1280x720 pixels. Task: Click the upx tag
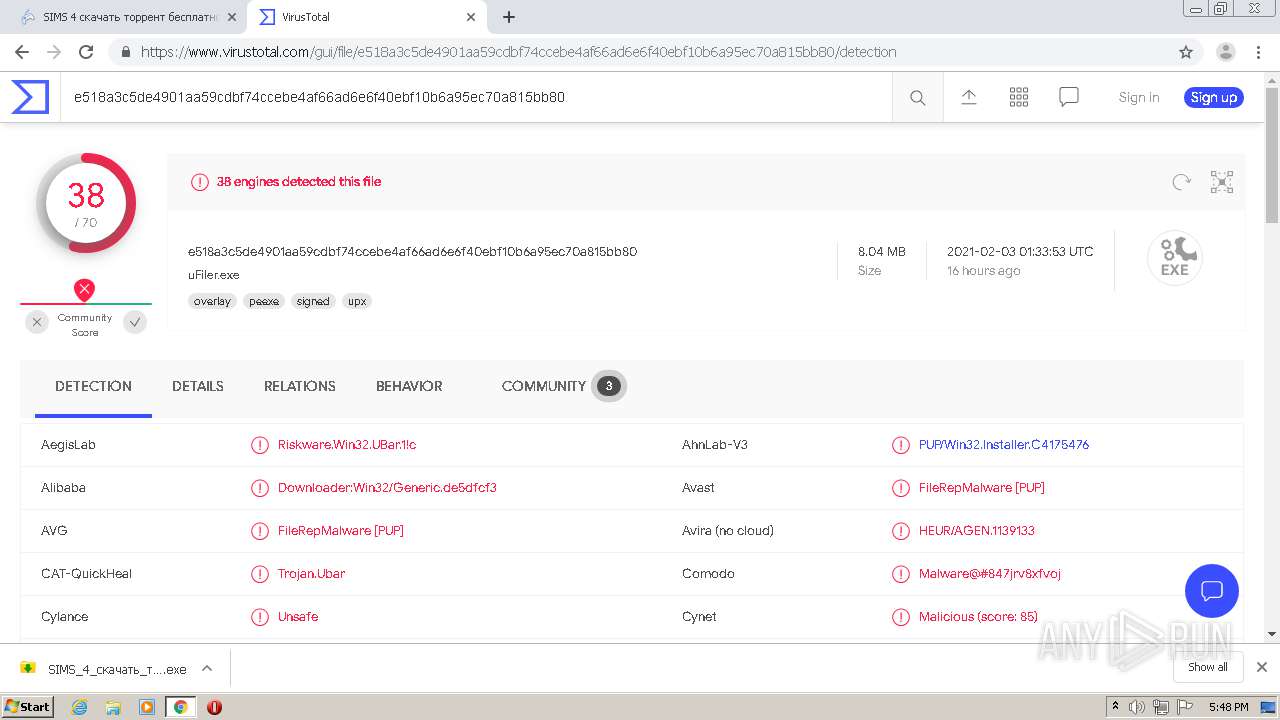[x=357, y=301]
